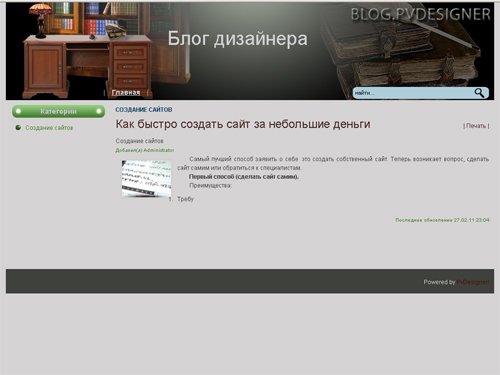Click the BLOG.PVDESIGNER logo text
This screenshot has width=500, height=375.
421,15
